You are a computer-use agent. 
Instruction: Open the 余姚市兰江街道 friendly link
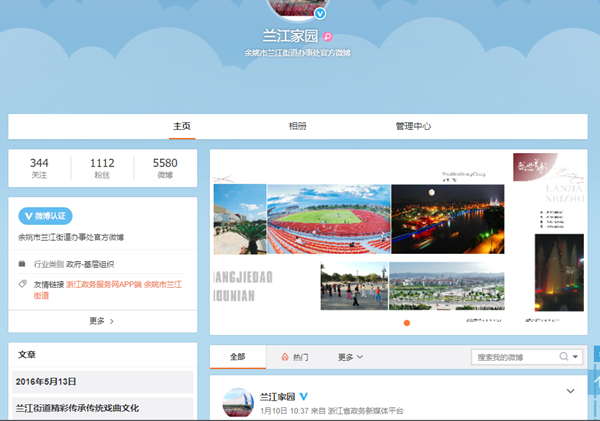(163, 284)
